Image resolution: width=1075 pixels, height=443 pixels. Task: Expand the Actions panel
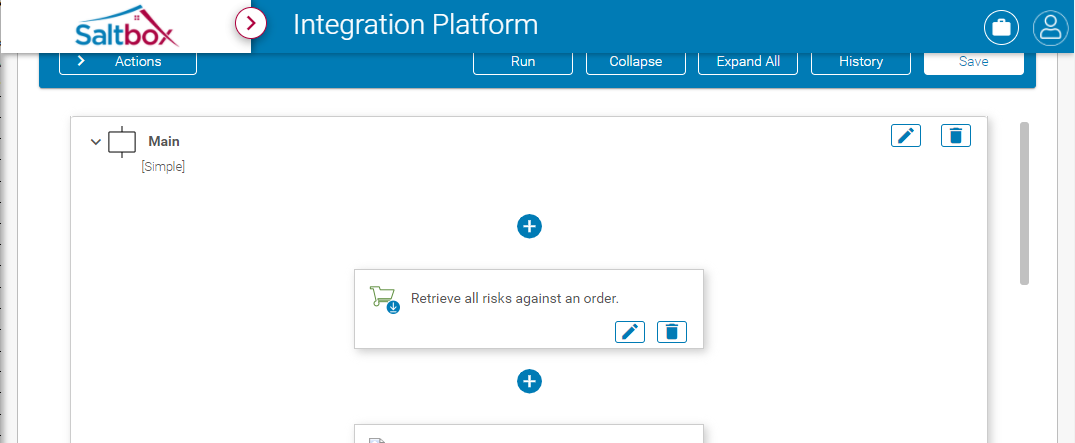(128, 62)
